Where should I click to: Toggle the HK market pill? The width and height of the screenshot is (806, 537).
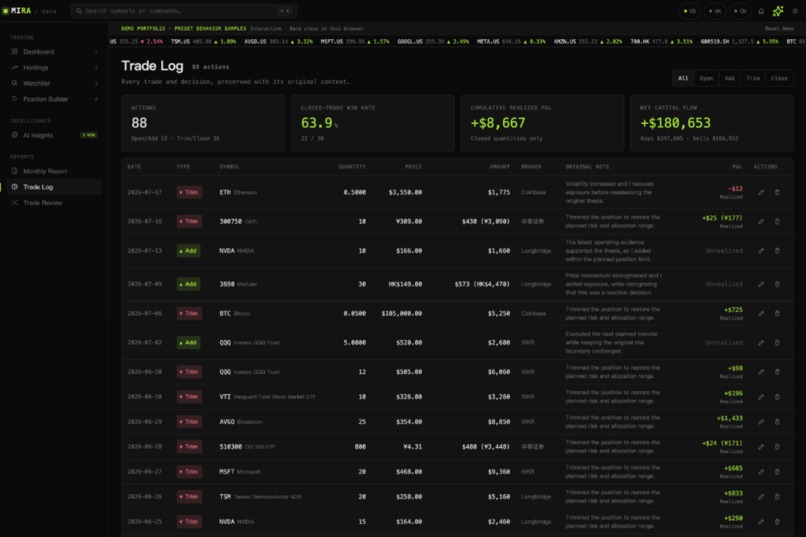[715, 11]
